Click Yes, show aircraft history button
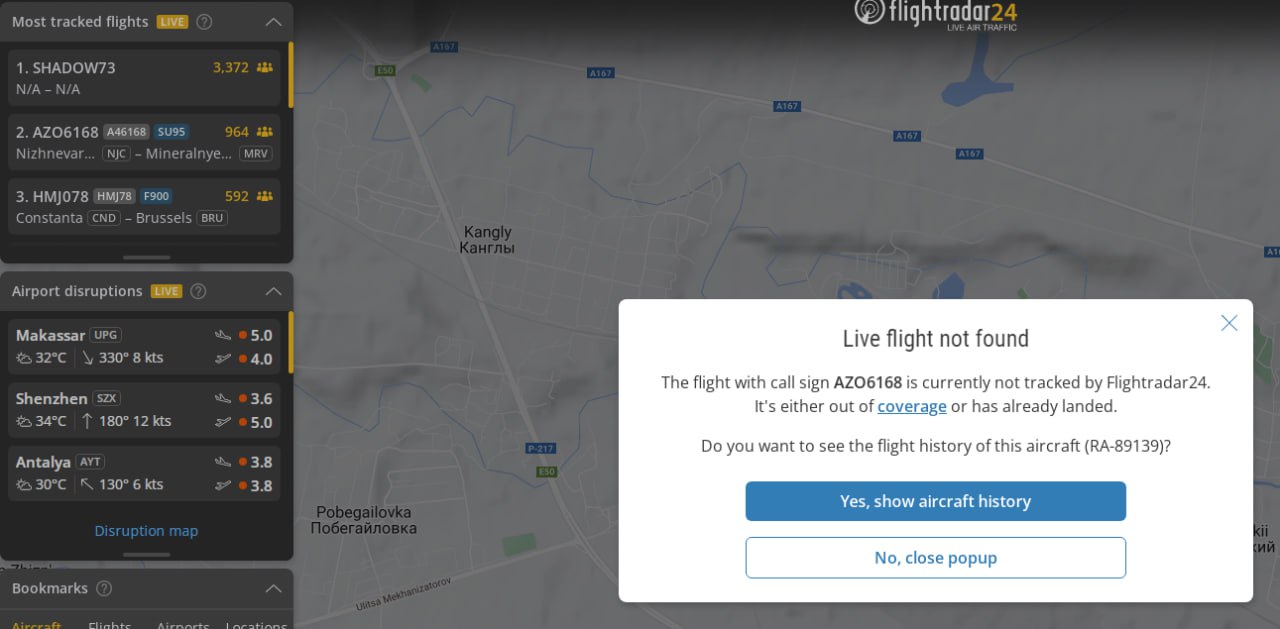 tap(935, 501)
